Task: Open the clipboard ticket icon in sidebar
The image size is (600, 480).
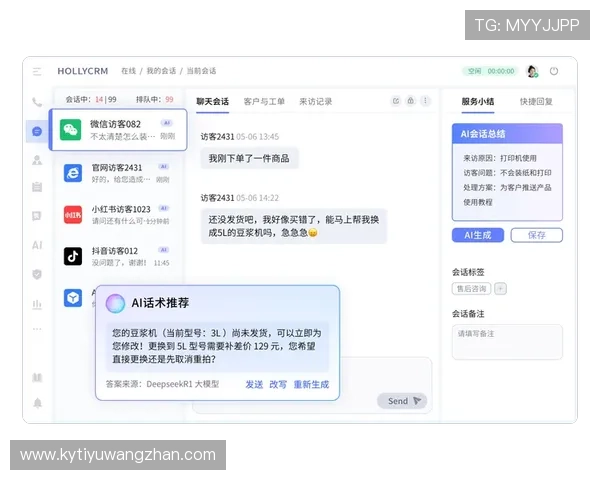Action: point(37,187)
